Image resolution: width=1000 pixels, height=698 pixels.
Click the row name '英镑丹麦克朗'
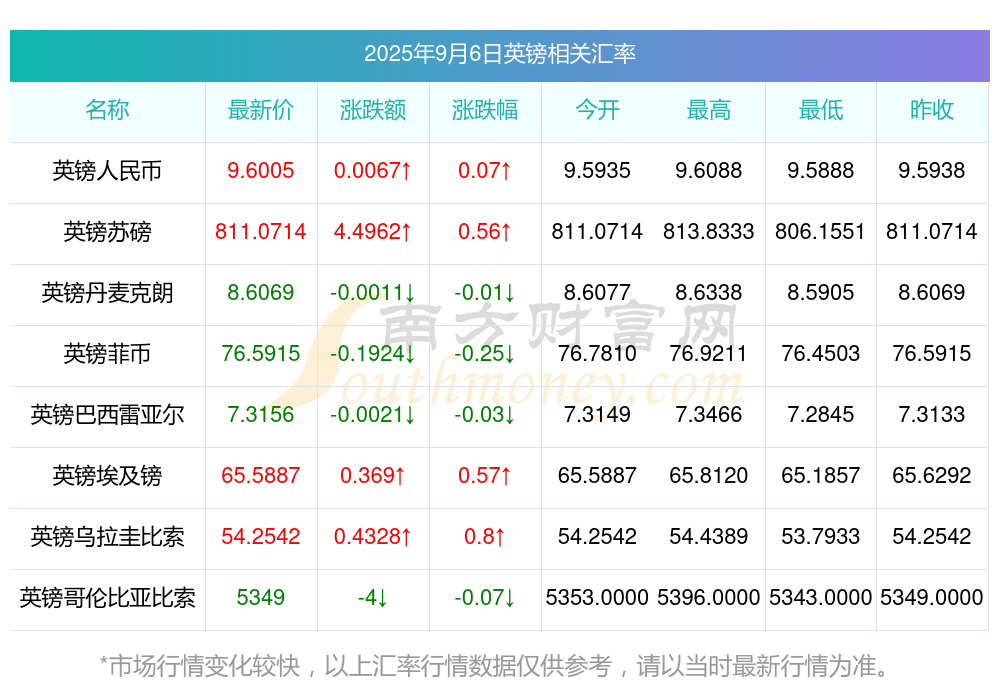click(x=107, y=293)
